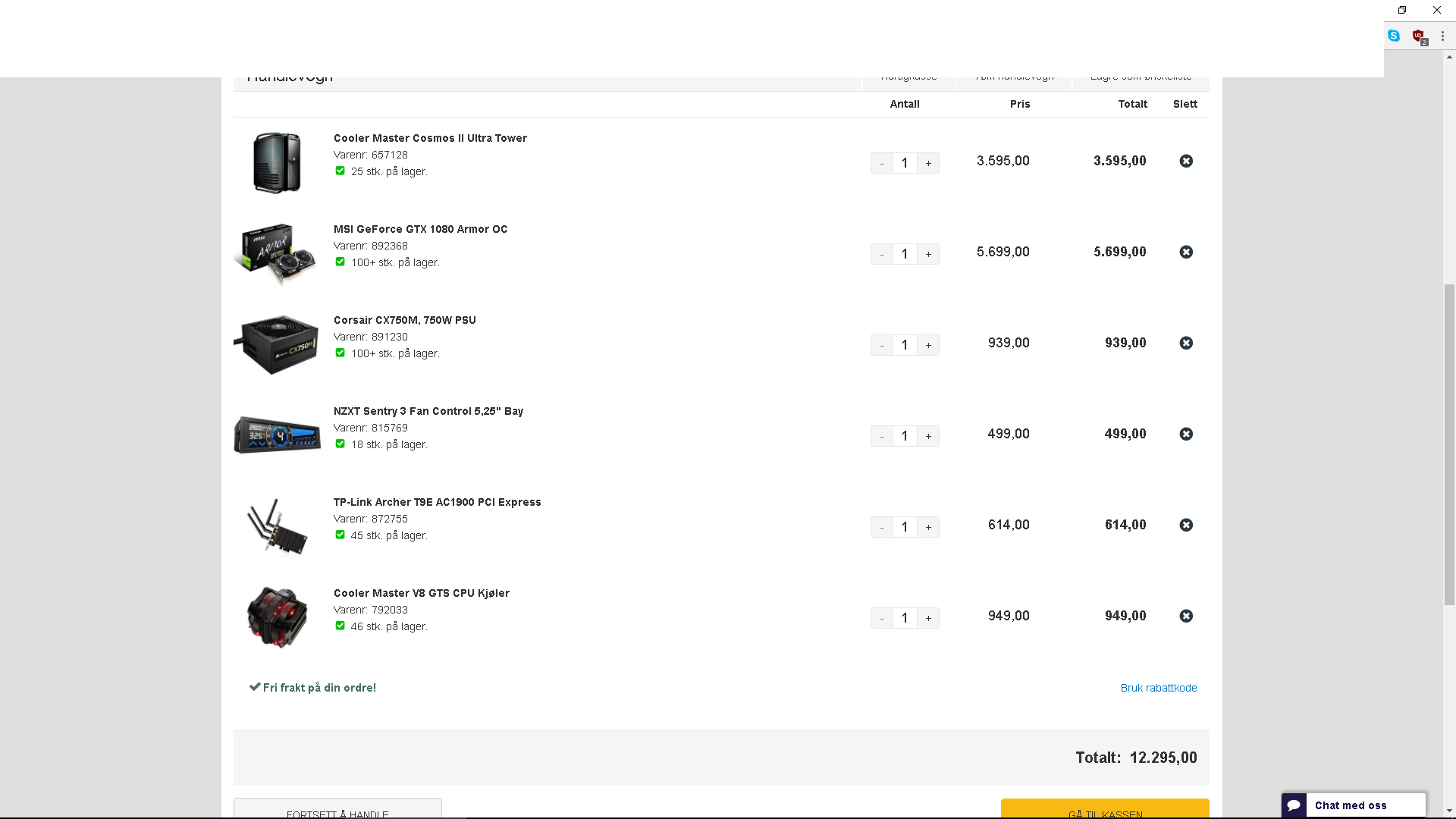
Task: Click MSI GTX 1080 Armor graphics card thumbnail
Action: (276, 253)
